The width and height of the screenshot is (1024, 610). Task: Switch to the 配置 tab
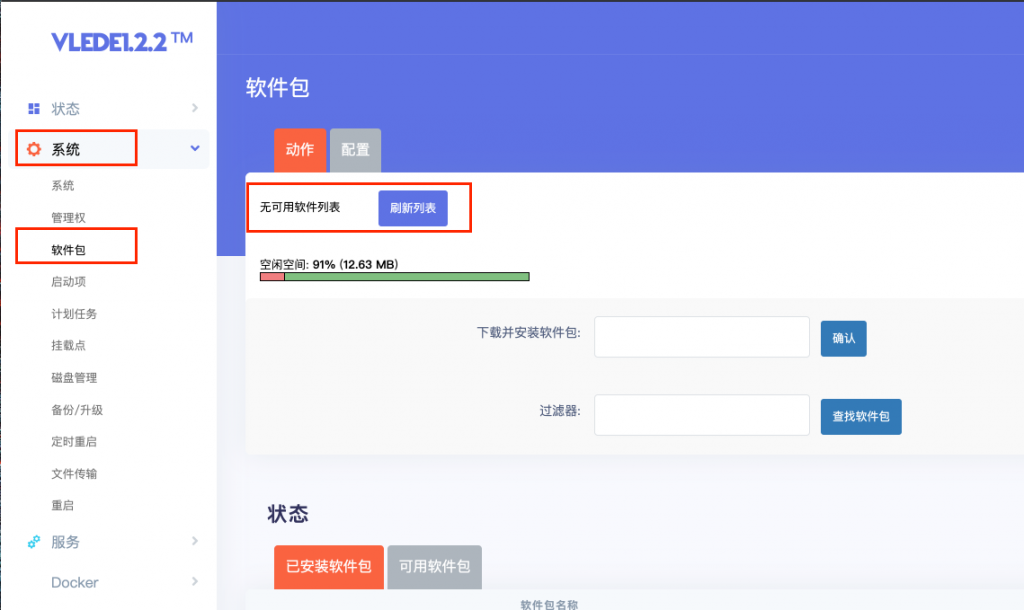click(355, 150)
